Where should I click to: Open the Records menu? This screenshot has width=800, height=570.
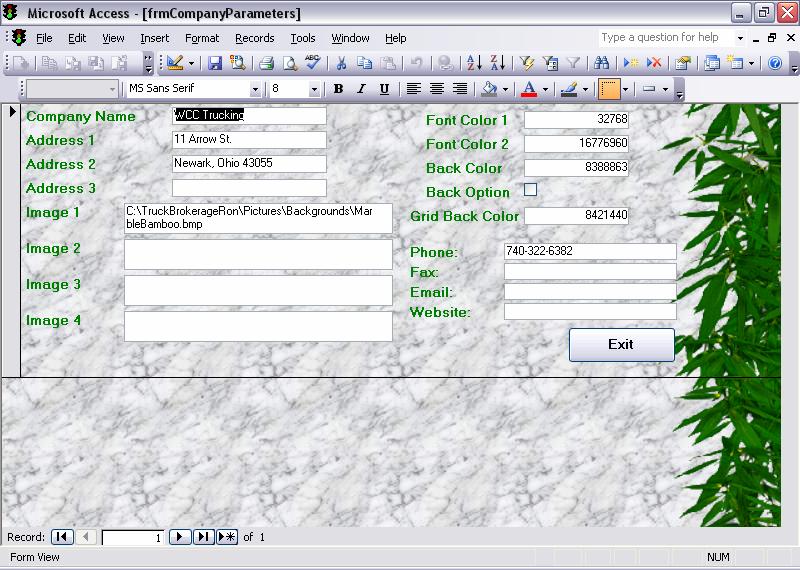254,38
